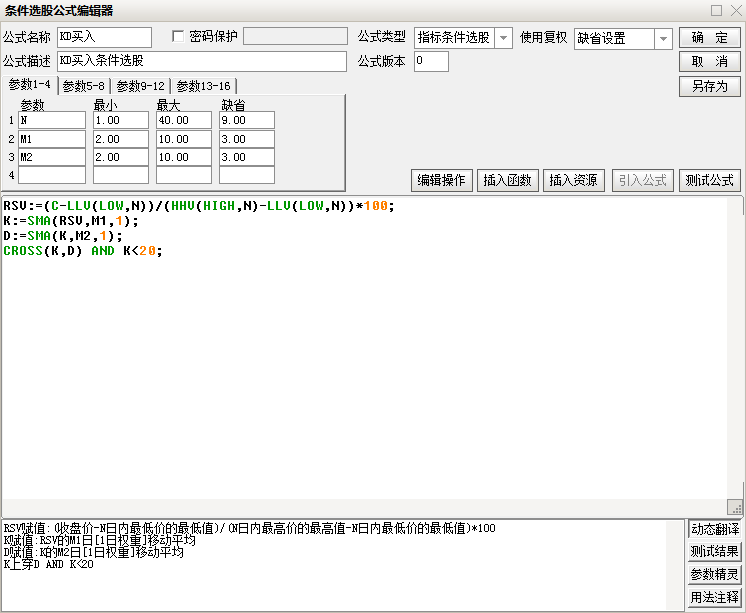746x613 pixels.
Task: Click the empty parameter 4 maximum field
Action: click(184, 175)
